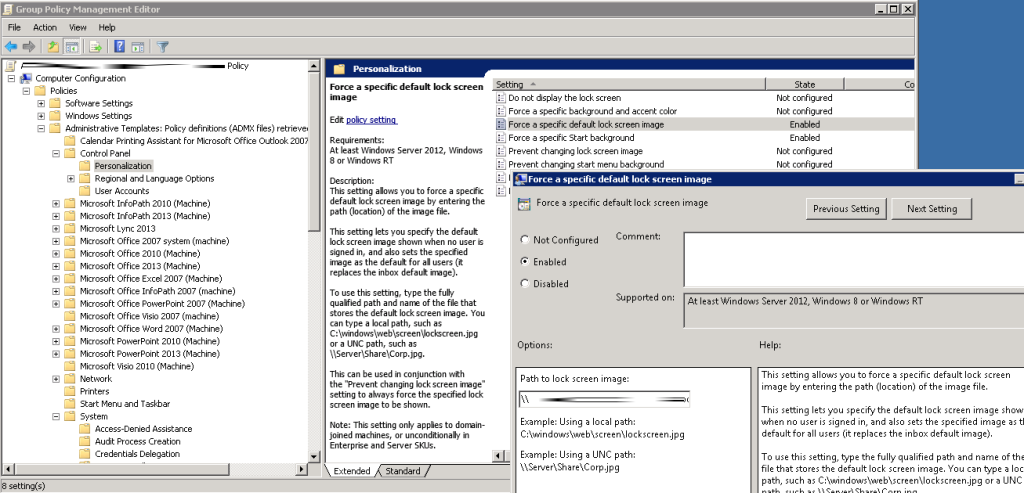
Task: Open the Action menu
Action: tap(45, 27)
